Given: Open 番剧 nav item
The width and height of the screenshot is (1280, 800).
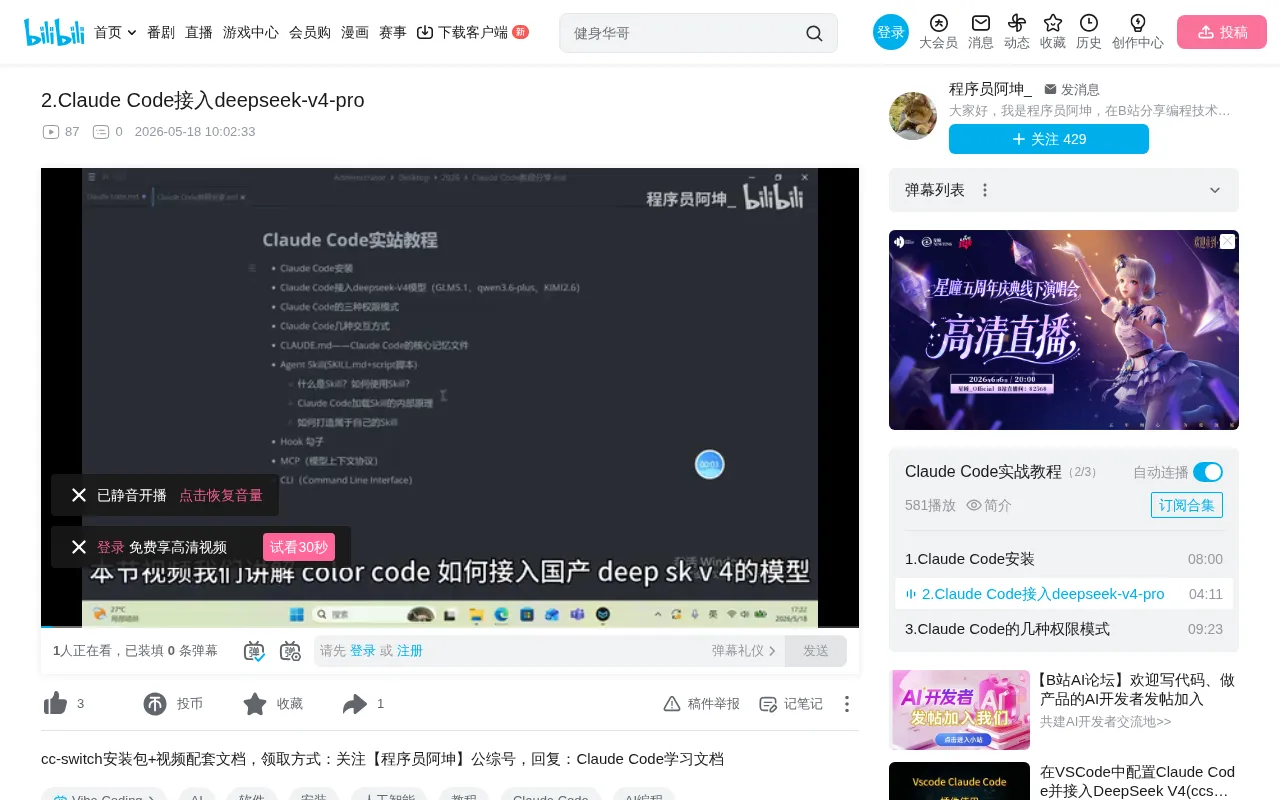Looking at the screenshot, I should pos(161,32).
